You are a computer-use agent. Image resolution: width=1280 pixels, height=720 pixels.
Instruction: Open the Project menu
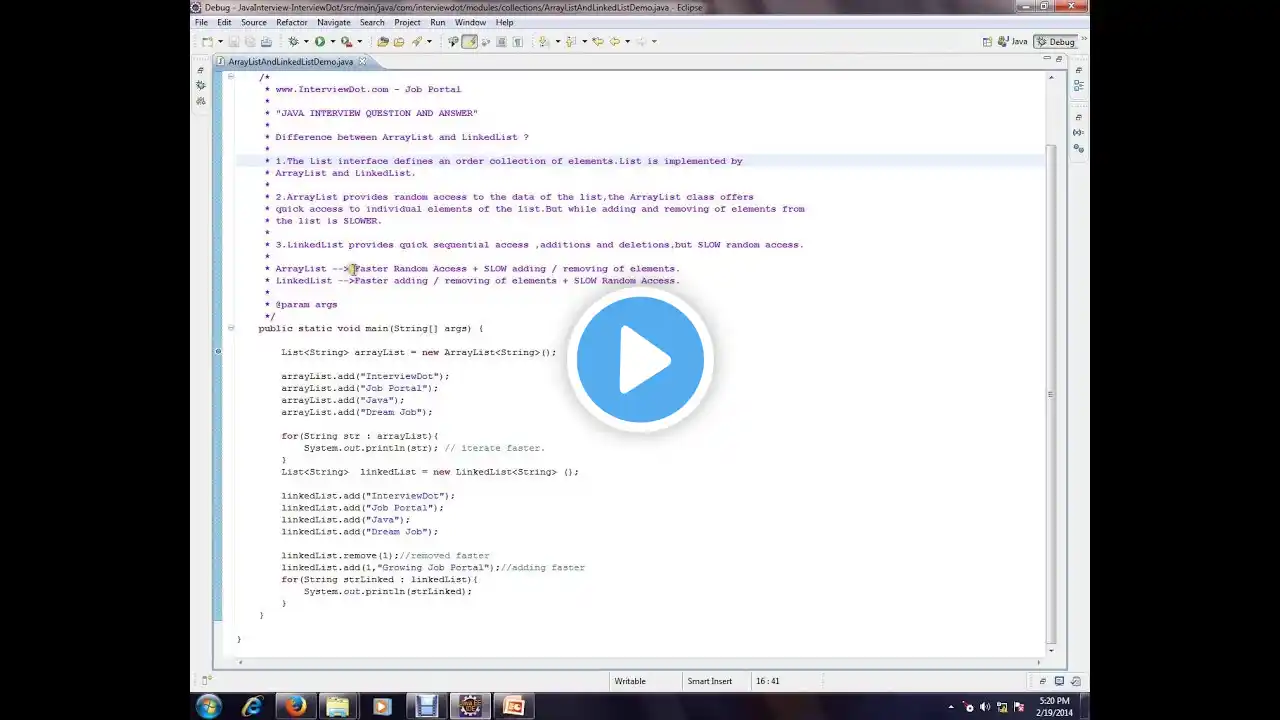(x=407, y=22)
